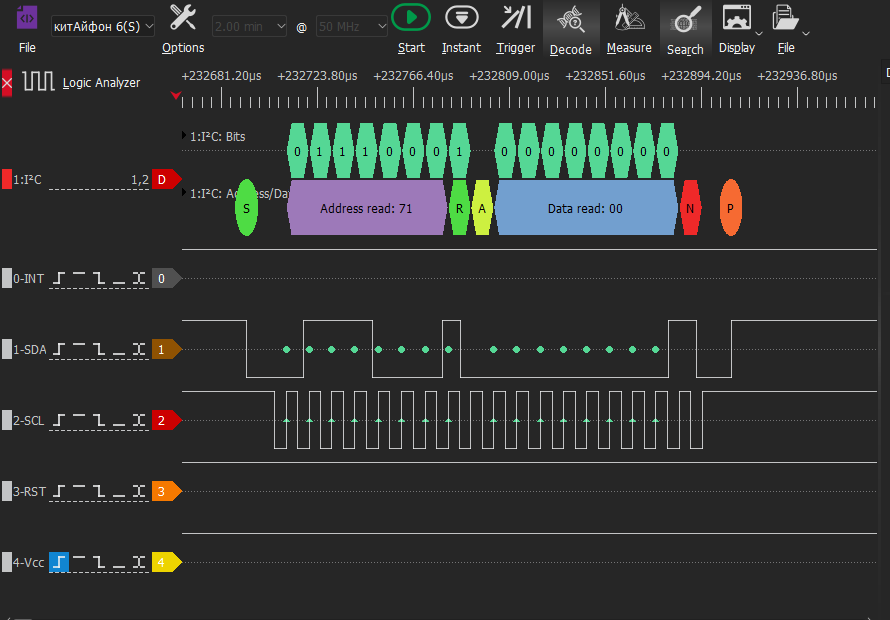Open the device selection dropdown
The height and width of the screenshot is (620, 890).
click(x=104, y=26)
